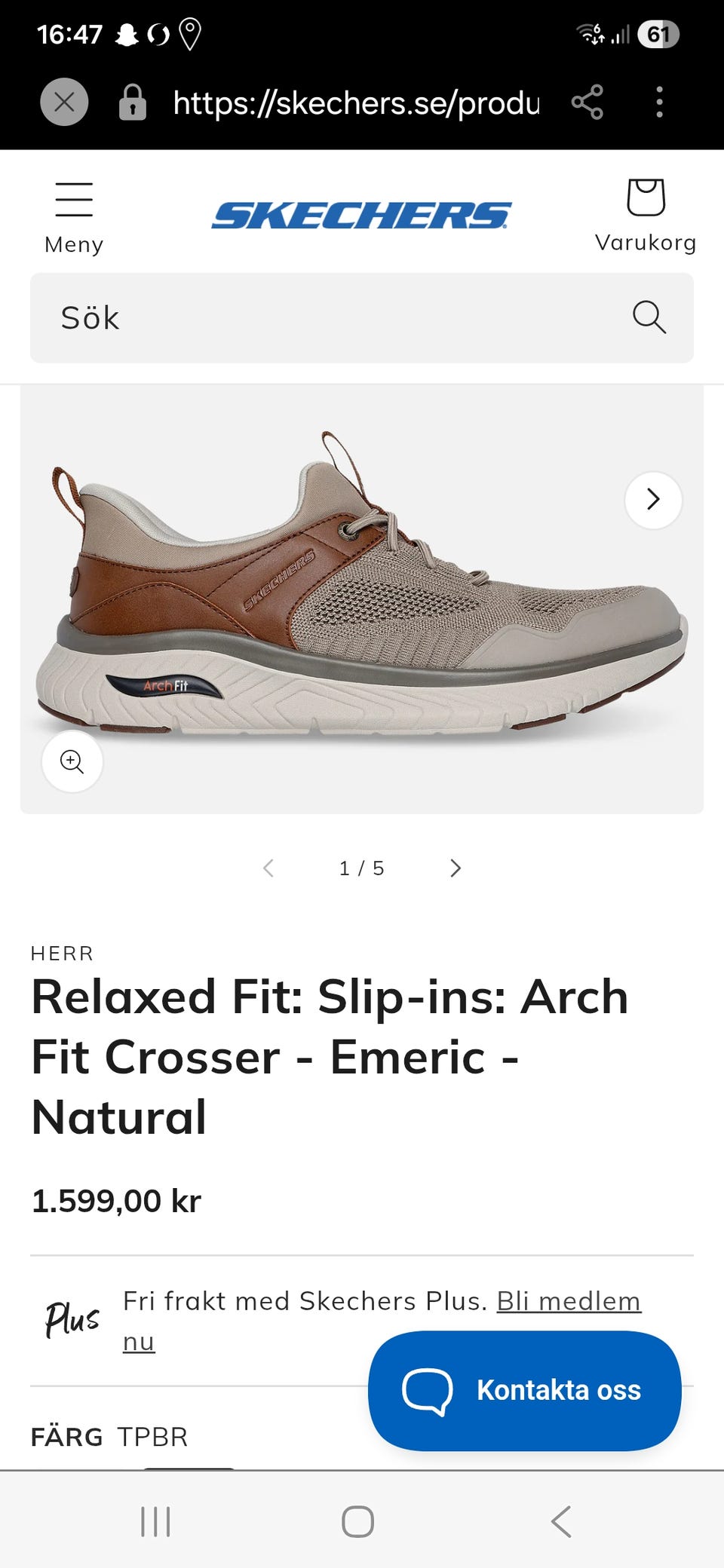Open the Kontakta oss chat button
The width and height of the screenshot is (724, 1568).
525,1390
